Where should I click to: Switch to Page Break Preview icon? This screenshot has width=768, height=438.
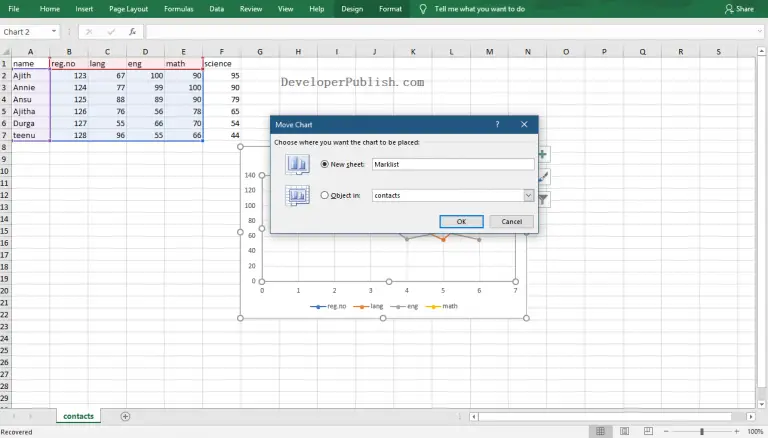pyautogui.click(x=650, y=431)
